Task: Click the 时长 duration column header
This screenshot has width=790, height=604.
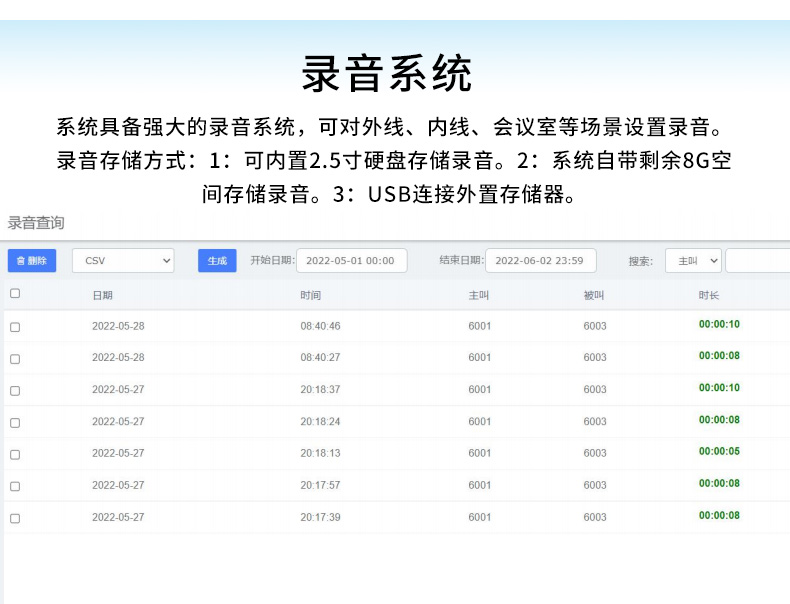Action: tap(708, 295)
